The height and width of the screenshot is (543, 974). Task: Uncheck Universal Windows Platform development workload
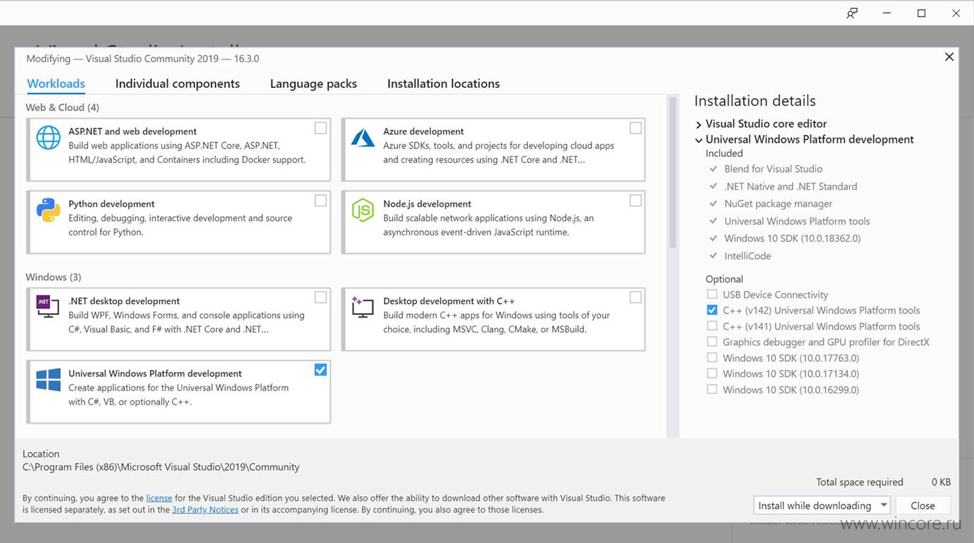[x=321, y=370]
